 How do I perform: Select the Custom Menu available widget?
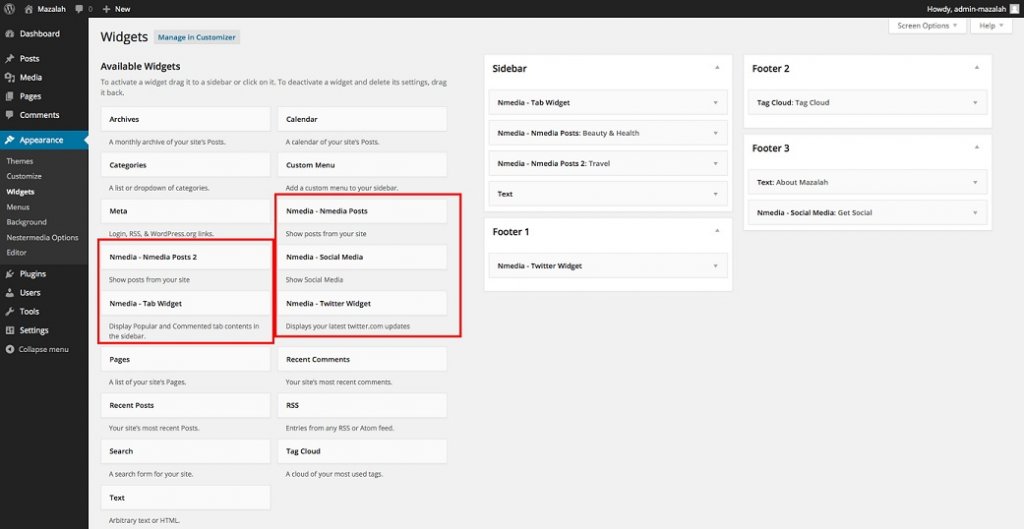tap(362, 165)
